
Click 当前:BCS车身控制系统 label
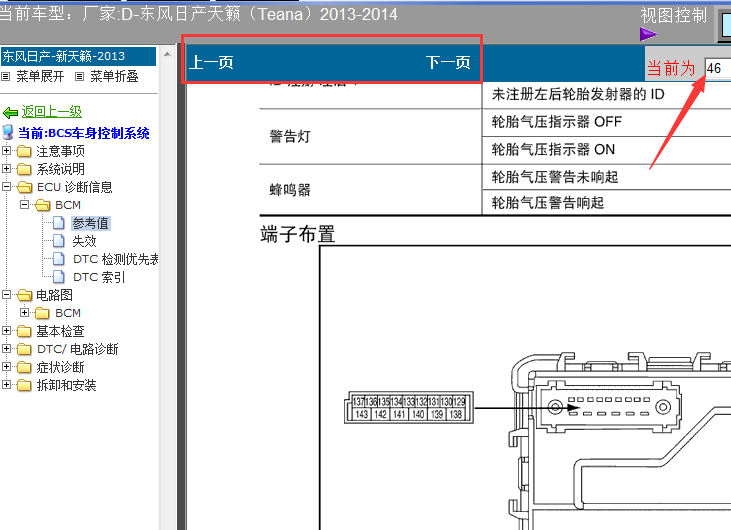pos(83,133)
